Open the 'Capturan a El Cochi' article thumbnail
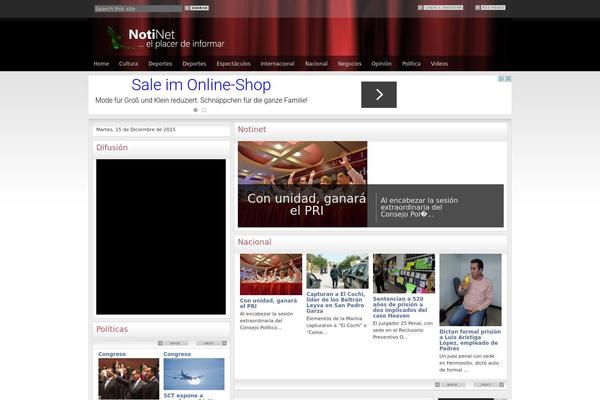600x400 pixels. [x=338, y=271]
